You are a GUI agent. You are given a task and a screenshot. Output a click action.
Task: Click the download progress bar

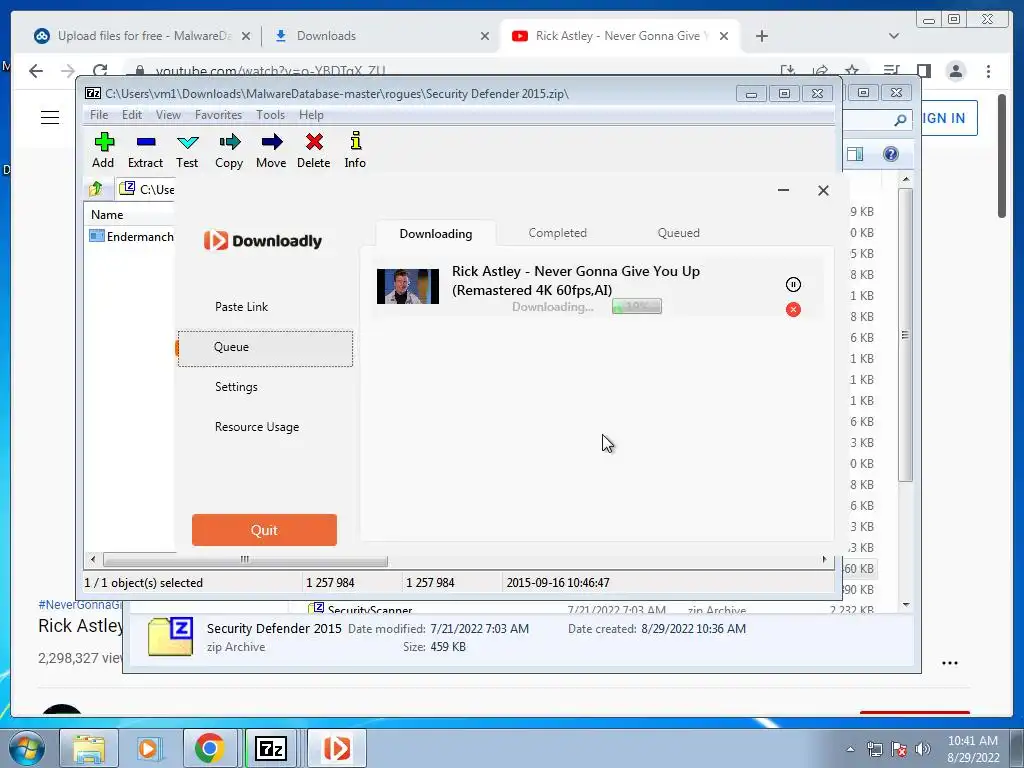click(637, 306)
